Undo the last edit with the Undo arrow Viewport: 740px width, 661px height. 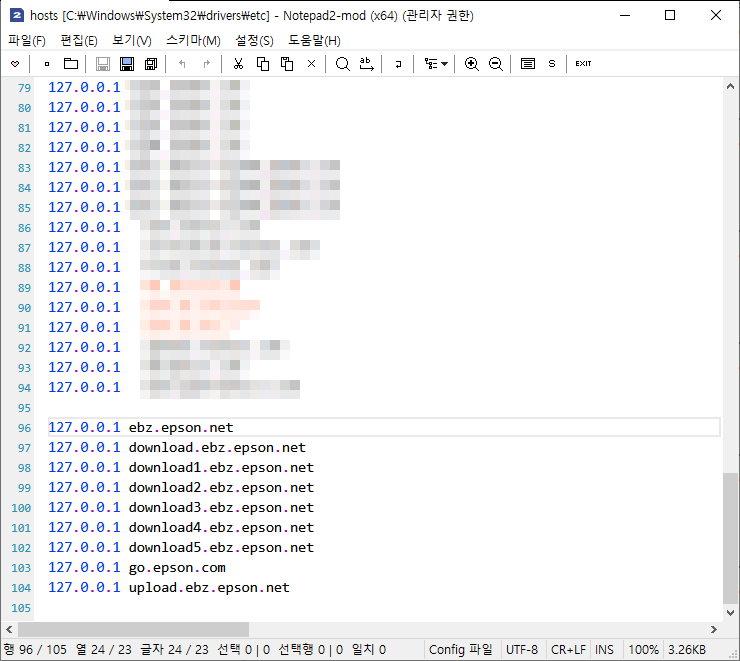coord(183,64)
